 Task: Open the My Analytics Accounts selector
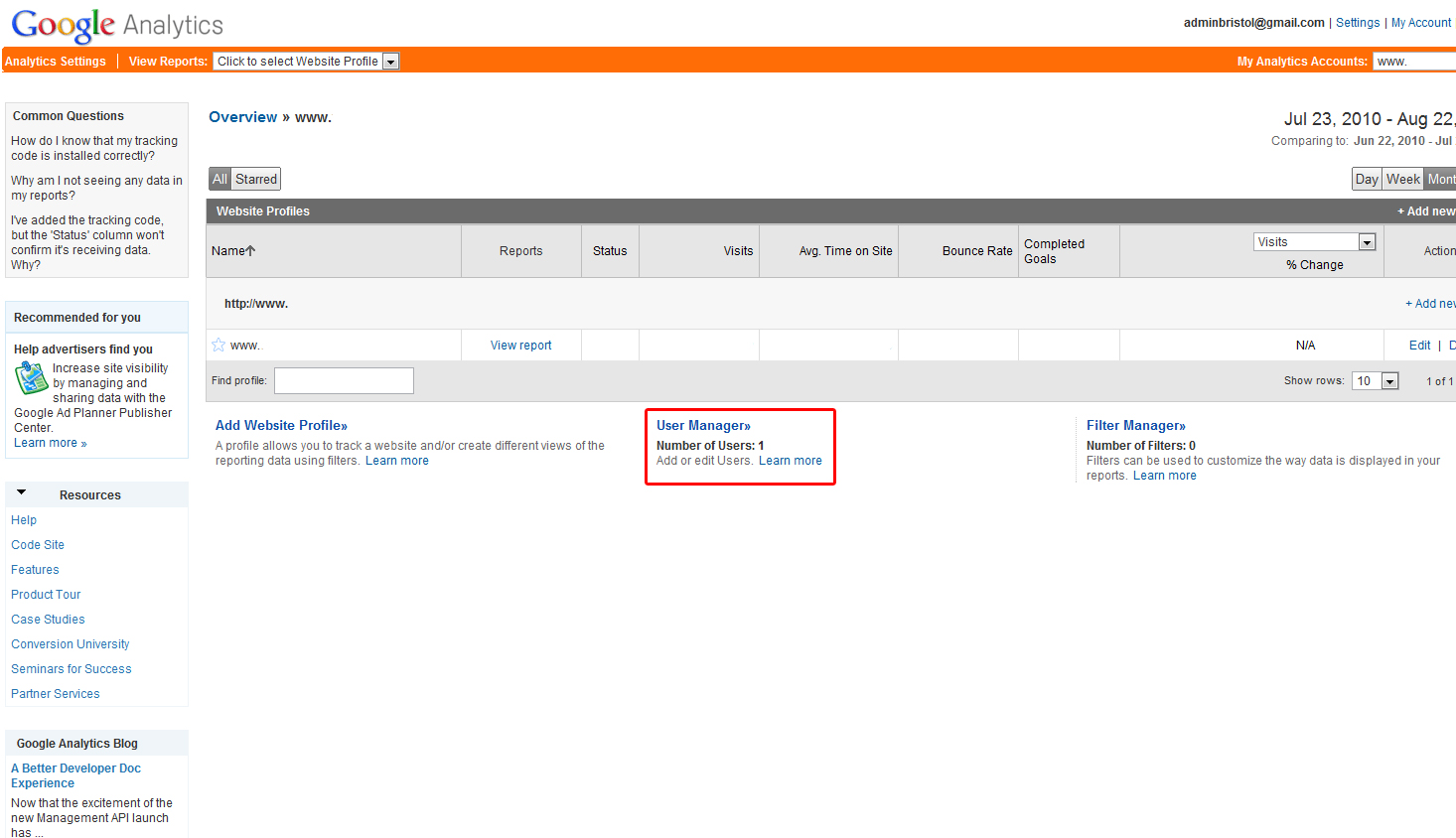pos(1414,62)
